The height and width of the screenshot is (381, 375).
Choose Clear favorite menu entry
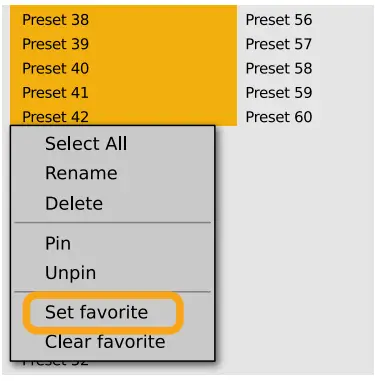click(113, 342)
